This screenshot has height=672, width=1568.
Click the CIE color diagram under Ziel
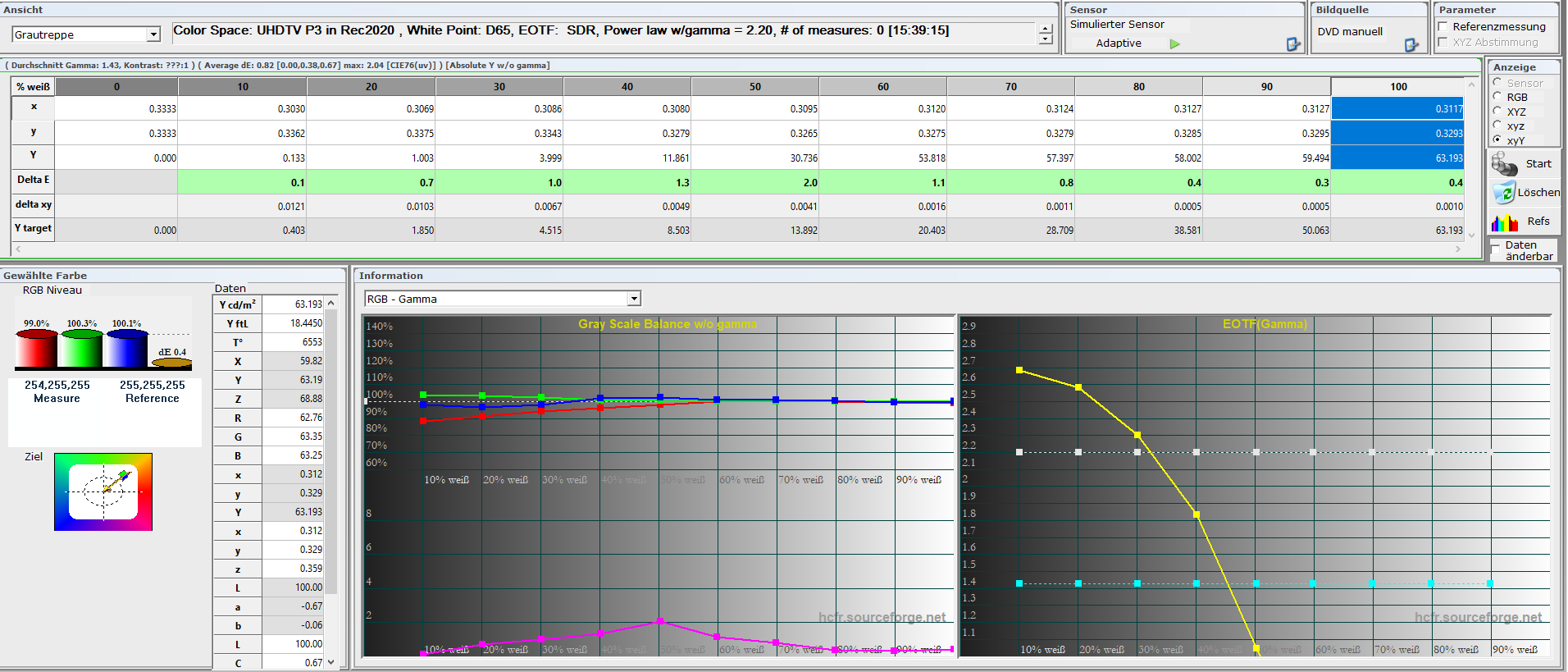click(x=103, y=492)
